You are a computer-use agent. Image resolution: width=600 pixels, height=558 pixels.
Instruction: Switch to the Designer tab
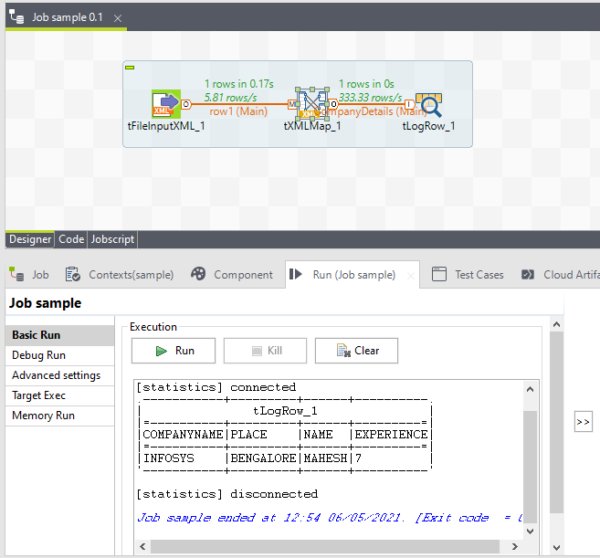(x=30, y=239)
